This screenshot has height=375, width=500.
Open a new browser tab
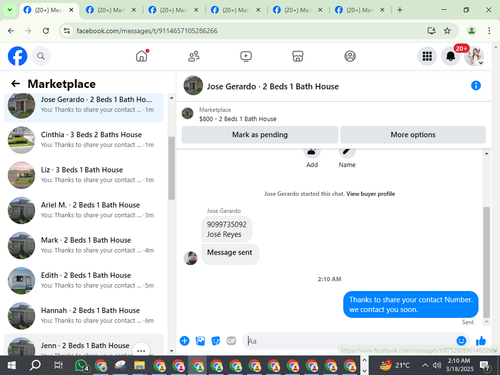(x=400, y=10)
